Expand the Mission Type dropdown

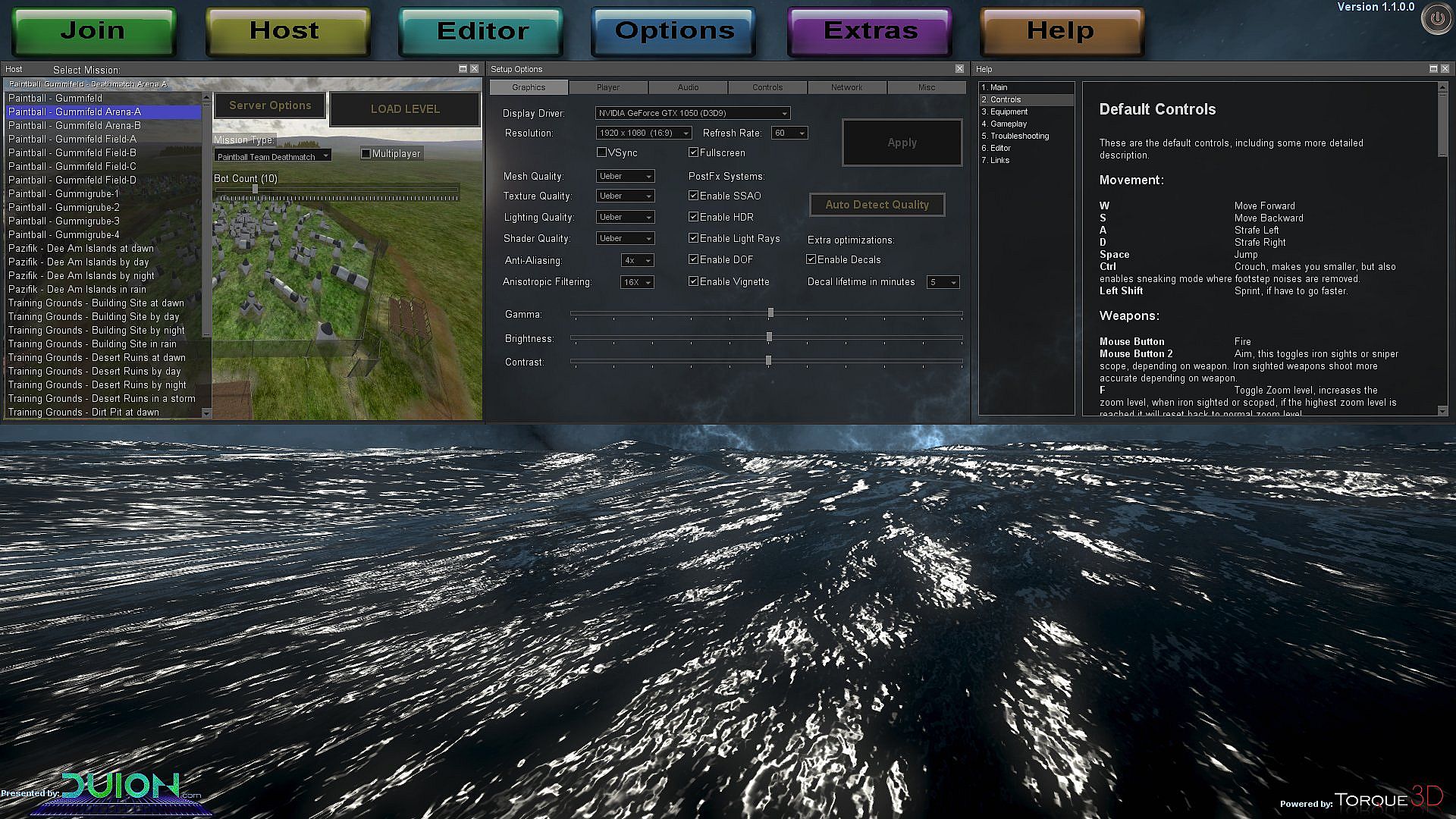click(x=273, y=156)
